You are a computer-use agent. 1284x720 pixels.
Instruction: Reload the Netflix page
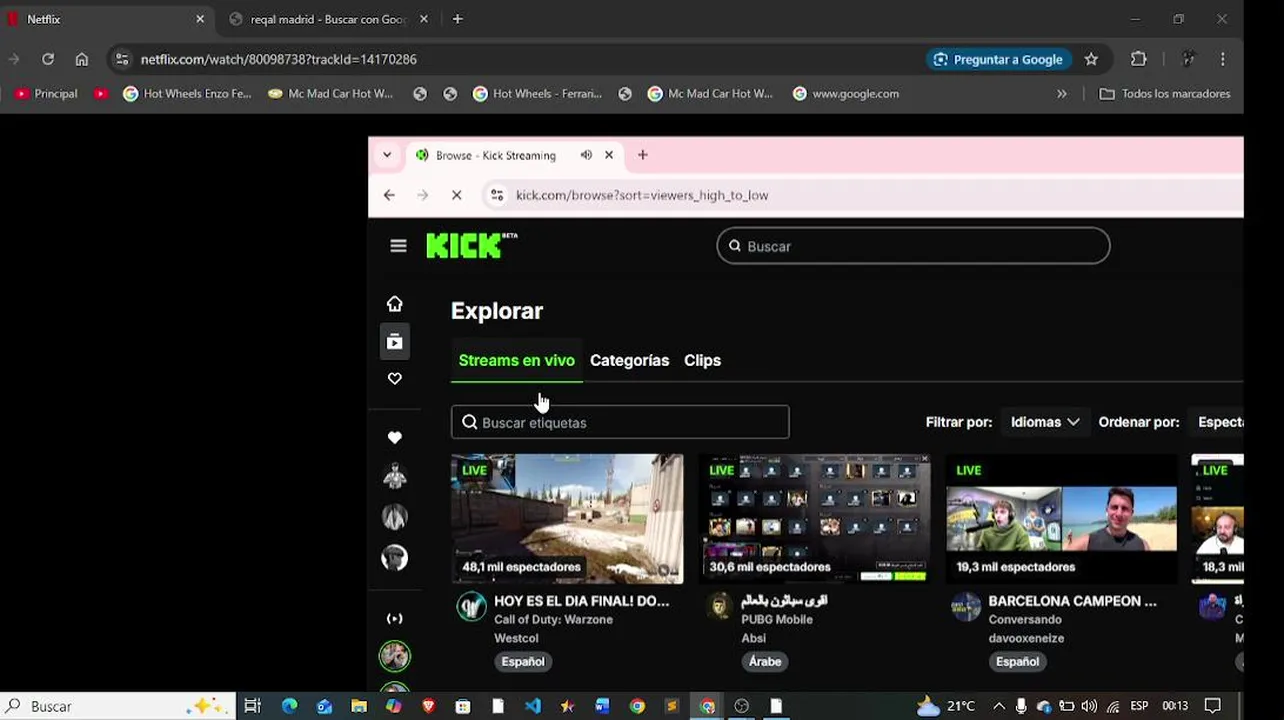pos(47,59)
